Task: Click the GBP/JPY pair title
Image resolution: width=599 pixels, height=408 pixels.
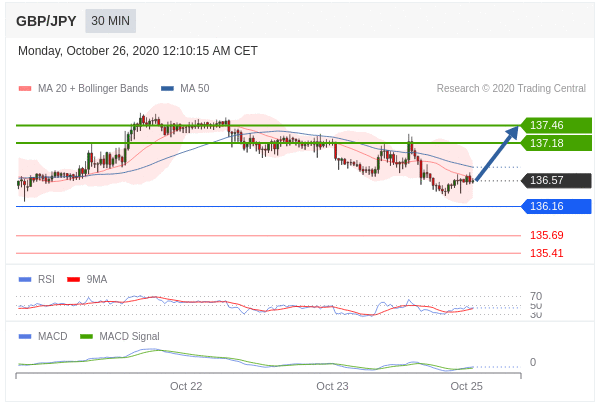Action: [x=46, y=21]
